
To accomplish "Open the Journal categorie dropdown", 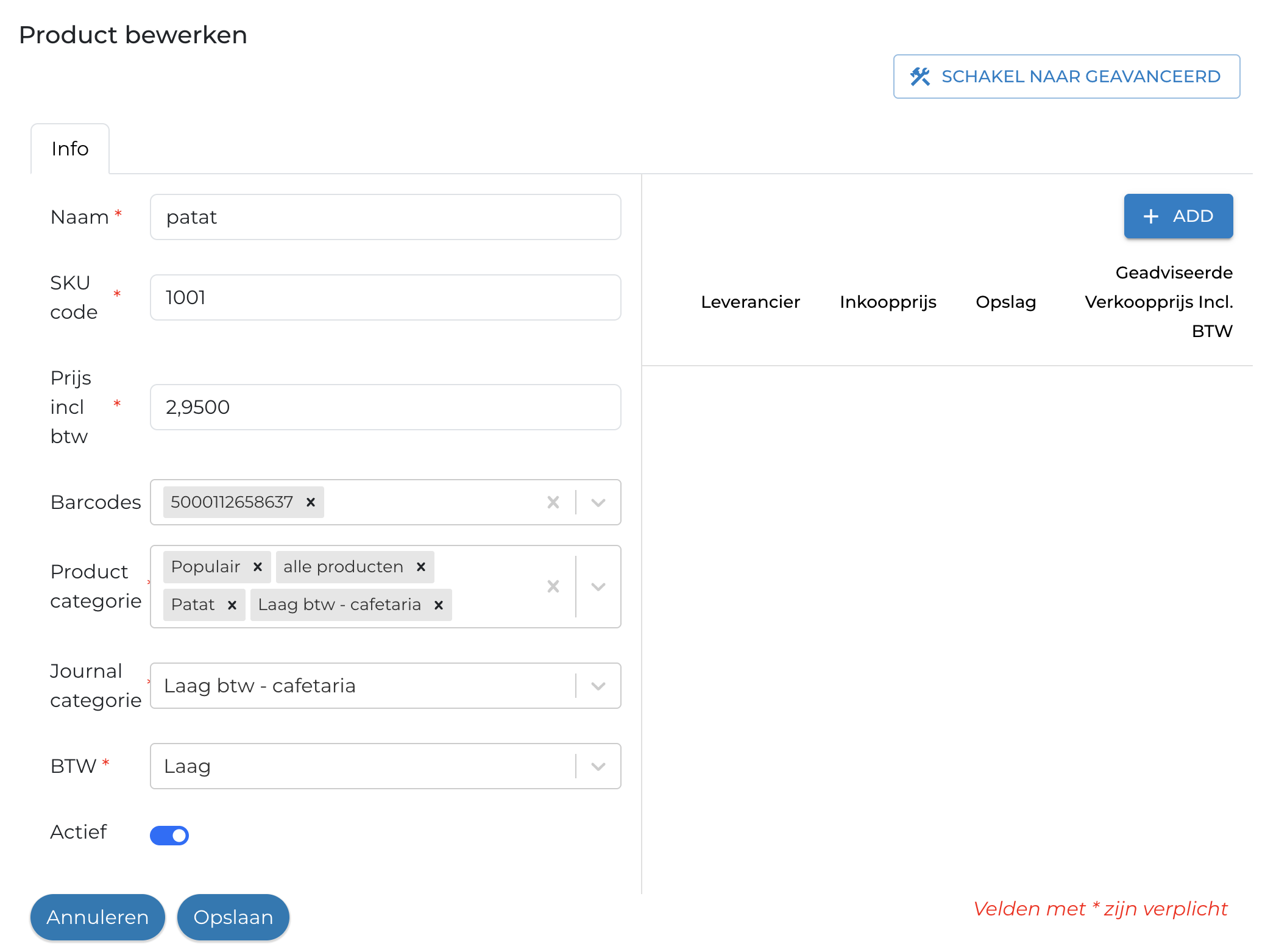I will 598,685.
